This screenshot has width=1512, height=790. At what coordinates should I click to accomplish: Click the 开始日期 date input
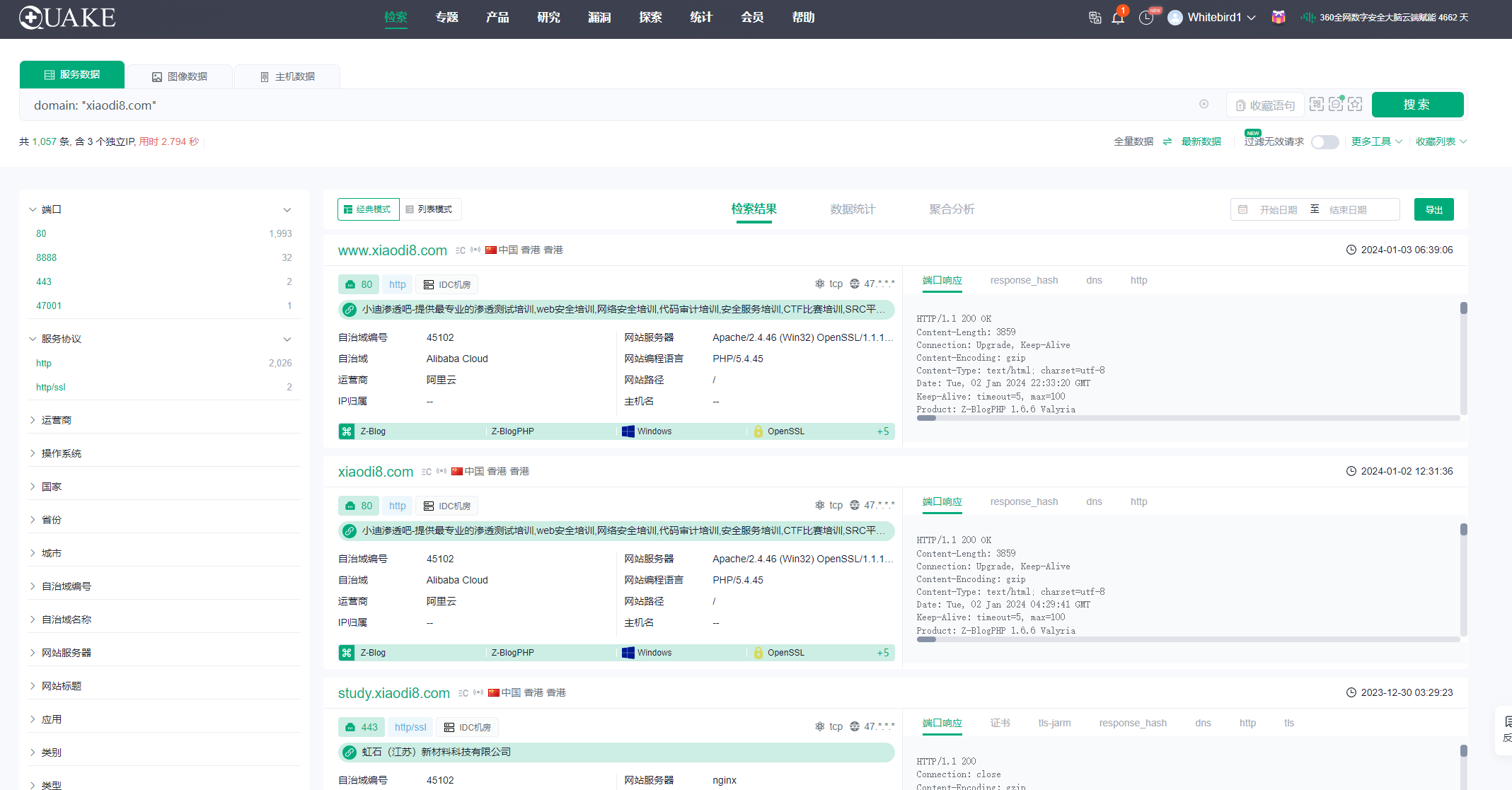(1278, 210)
